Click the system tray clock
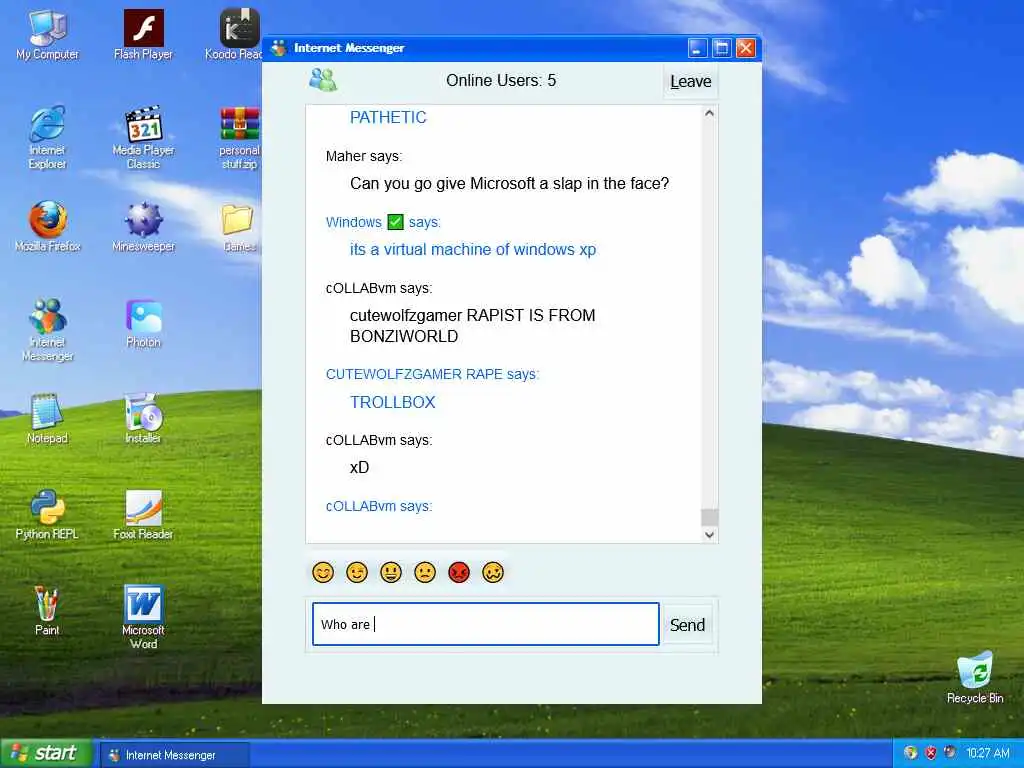 coord(988,753)
